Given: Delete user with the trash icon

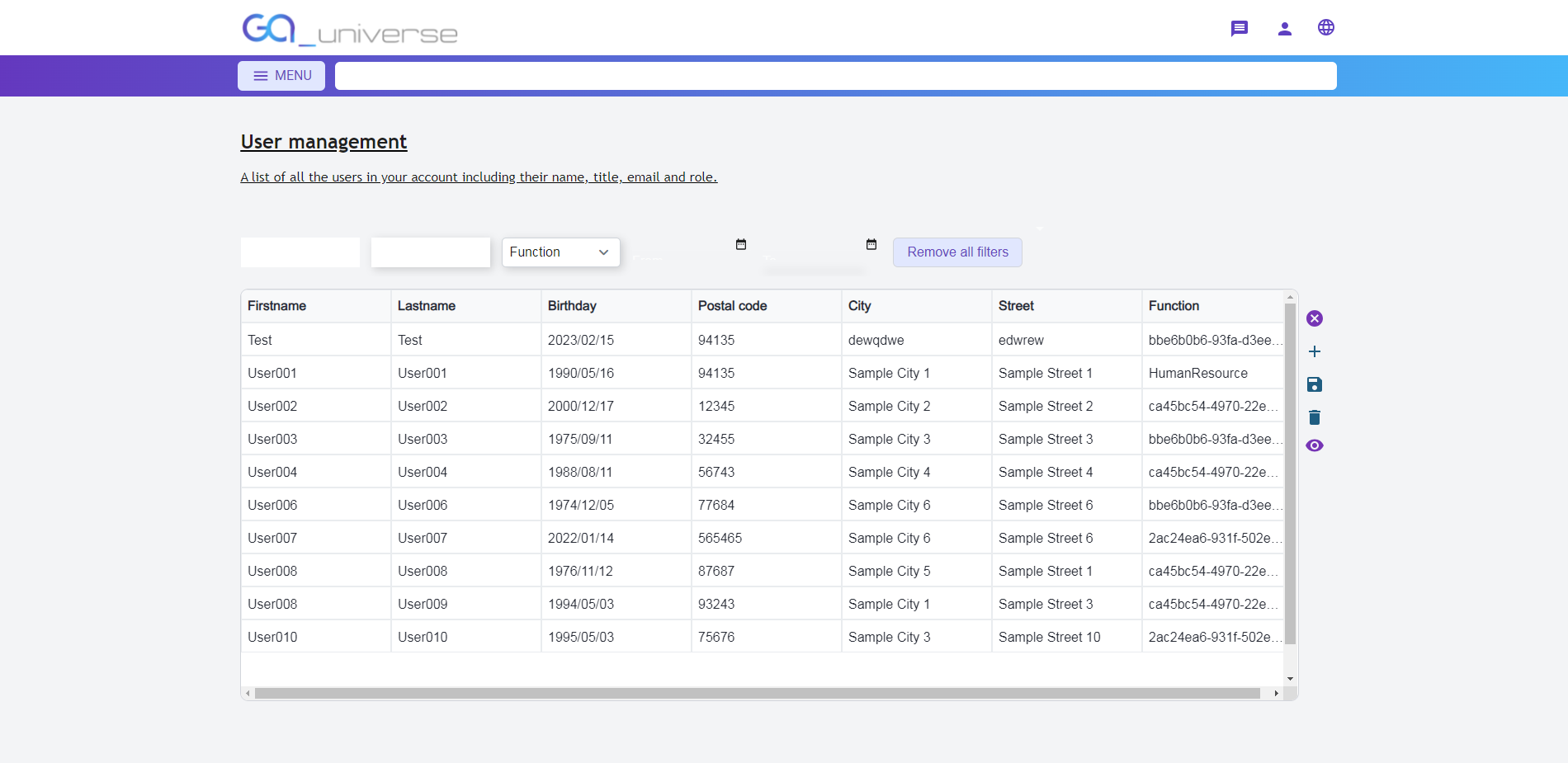Looking at the screenshot, I should [1315, 417].
